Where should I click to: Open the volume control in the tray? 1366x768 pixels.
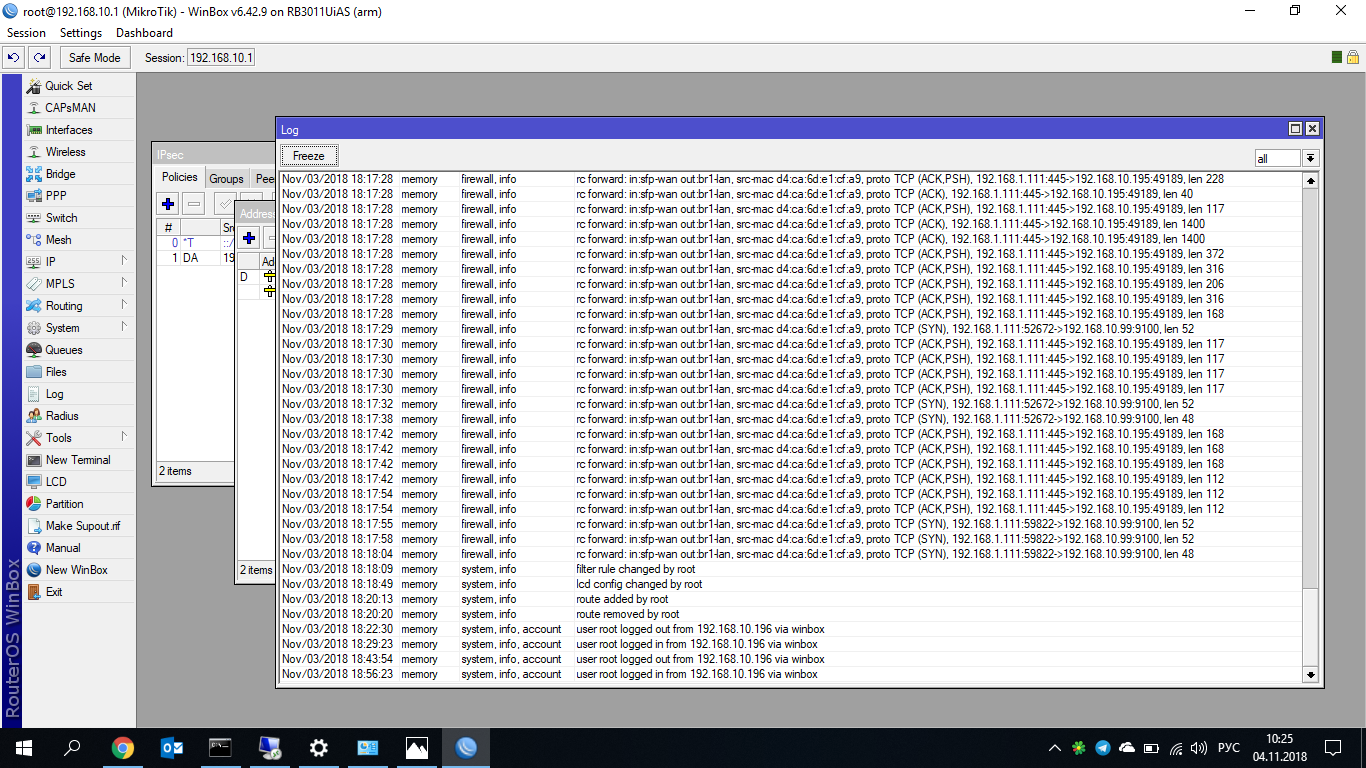[1200, 748]
